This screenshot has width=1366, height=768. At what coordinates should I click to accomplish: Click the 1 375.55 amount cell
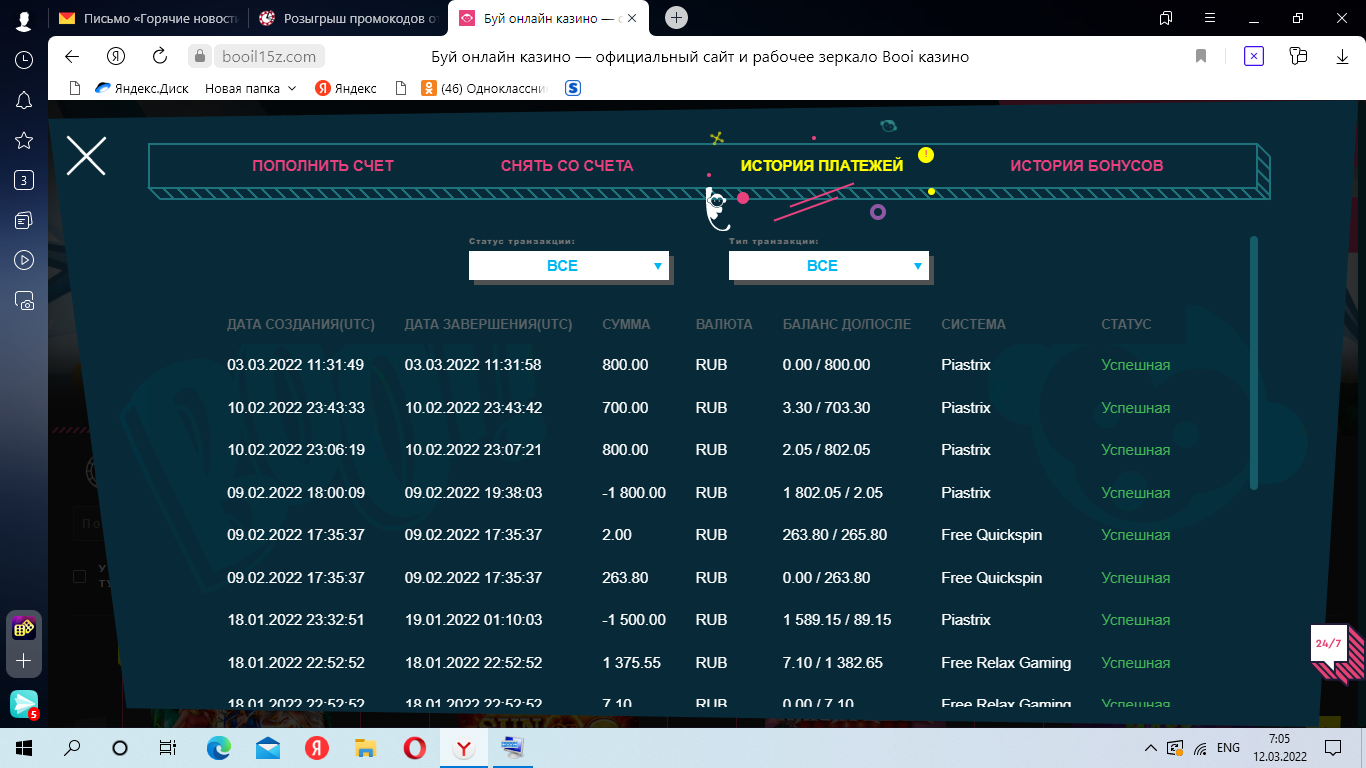point(632,663)
